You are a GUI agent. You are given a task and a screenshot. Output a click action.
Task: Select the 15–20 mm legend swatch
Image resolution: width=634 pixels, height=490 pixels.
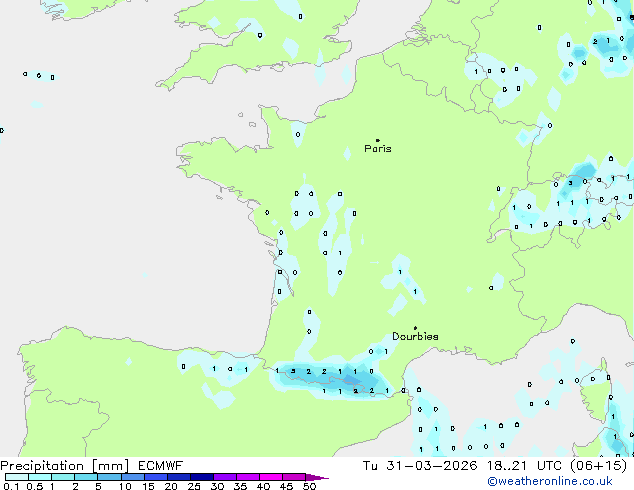155,477
